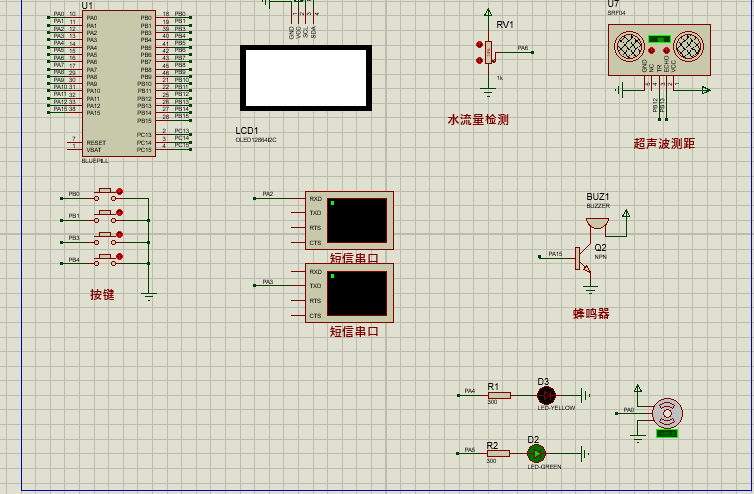The height and width of the screenshot is (494, 754).
Task: Click the BUZZER part label under BUZ1
Action: [598, 206]
